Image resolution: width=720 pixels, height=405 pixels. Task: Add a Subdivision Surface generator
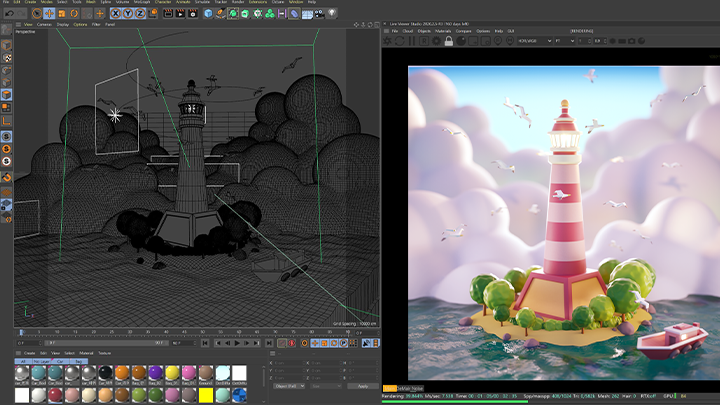[x=233, y=14]
